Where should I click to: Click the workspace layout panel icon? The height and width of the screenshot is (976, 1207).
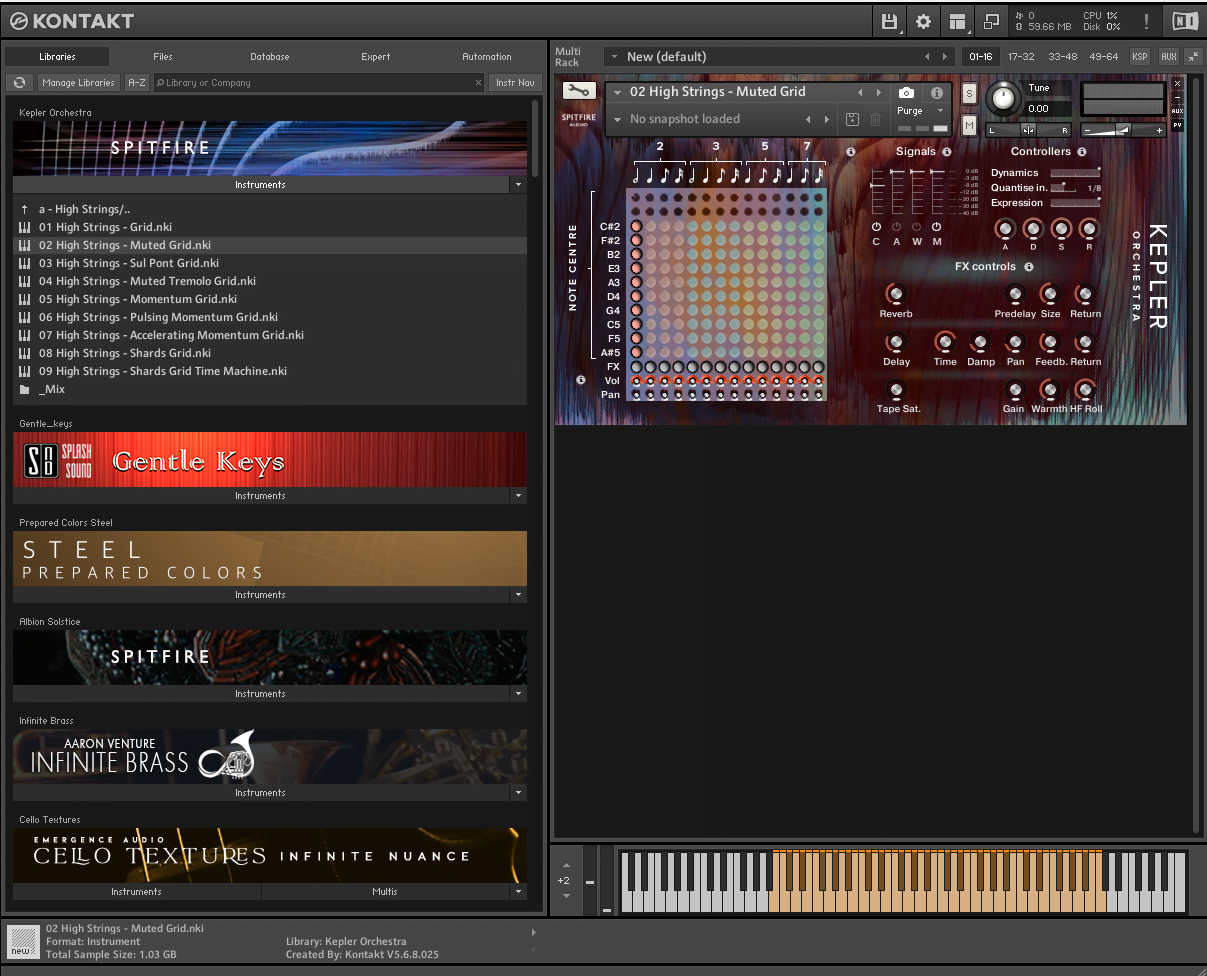click(958, 21)
